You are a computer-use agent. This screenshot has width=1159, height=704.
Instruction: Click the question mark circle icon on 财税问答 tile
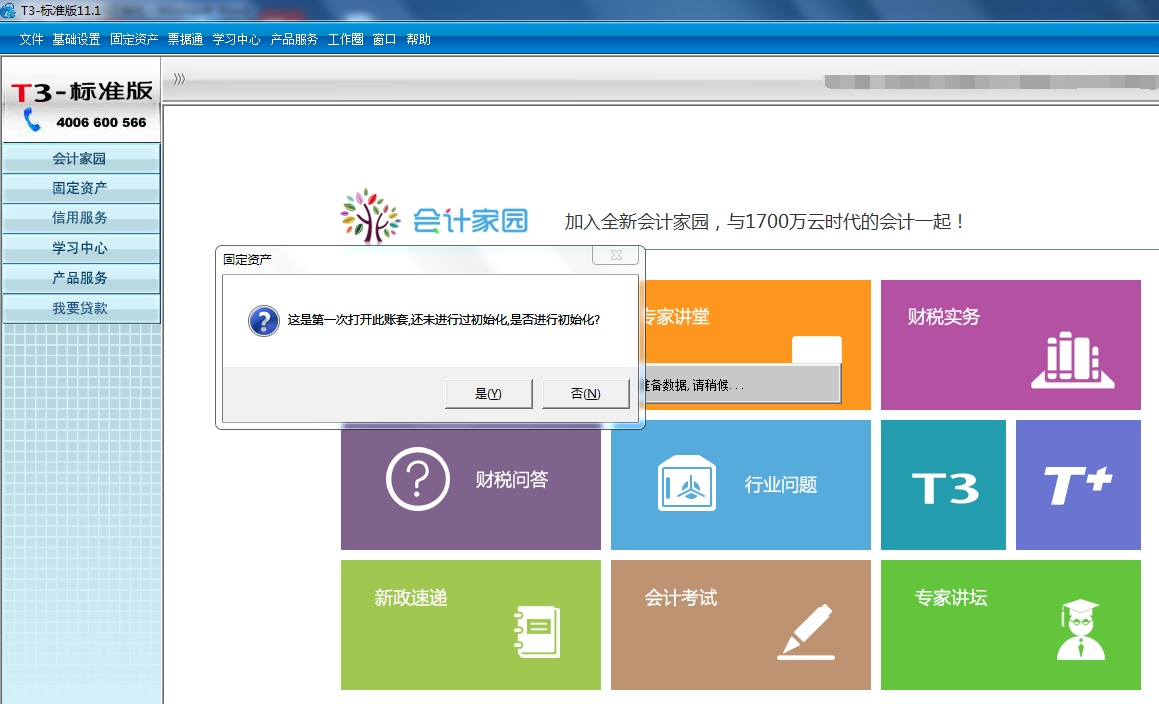pos(418,478)
